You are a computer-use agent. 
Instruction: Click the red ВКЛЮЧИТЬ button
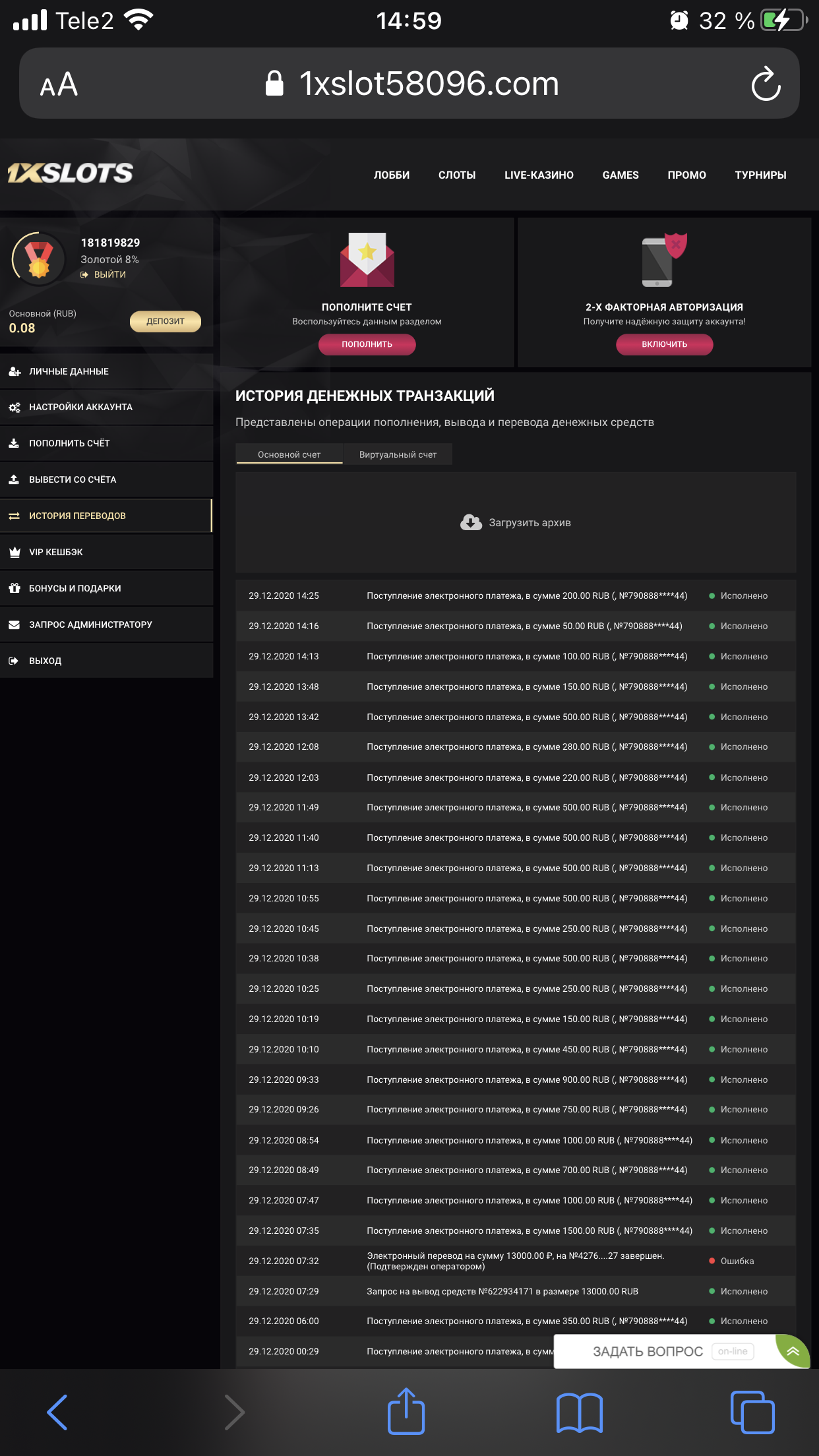click(664, 344)
